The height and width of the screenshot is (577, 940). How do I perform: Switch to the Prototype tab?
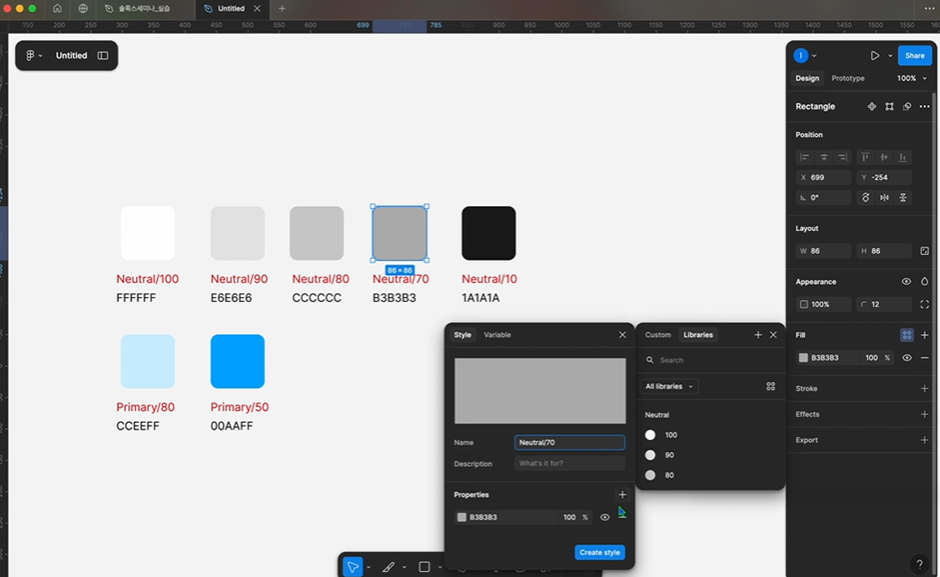(x=848, y=78)
